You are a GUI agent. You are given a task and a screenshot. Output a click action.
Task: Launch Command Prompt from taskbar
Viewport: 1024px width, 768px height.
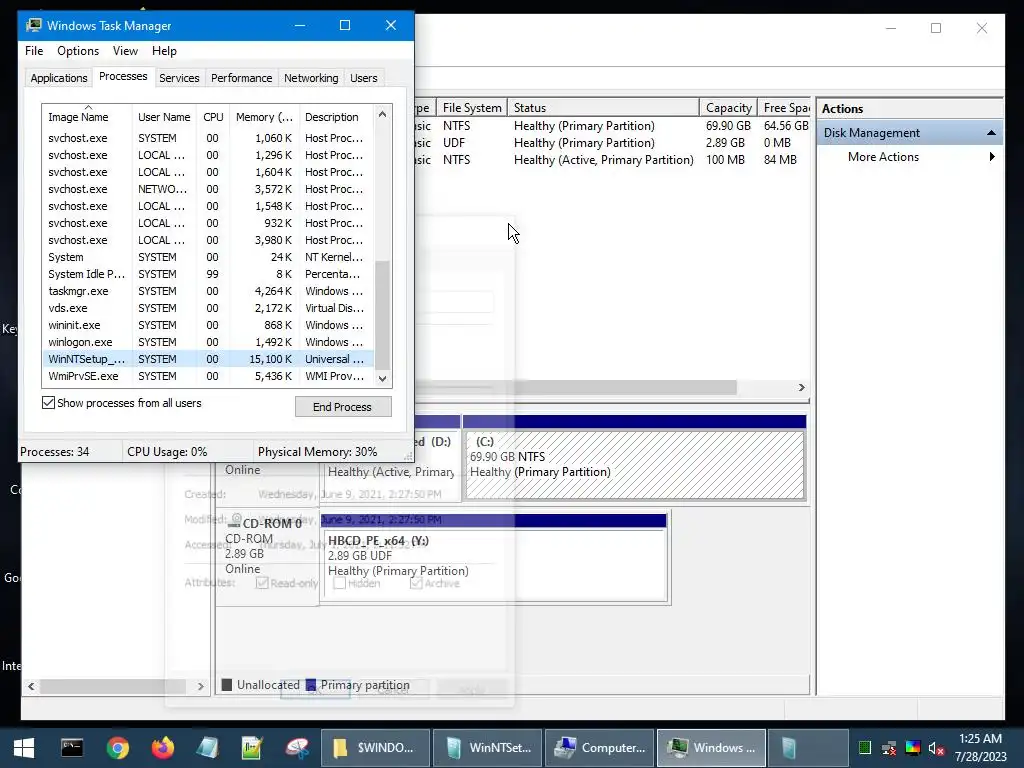72,747
